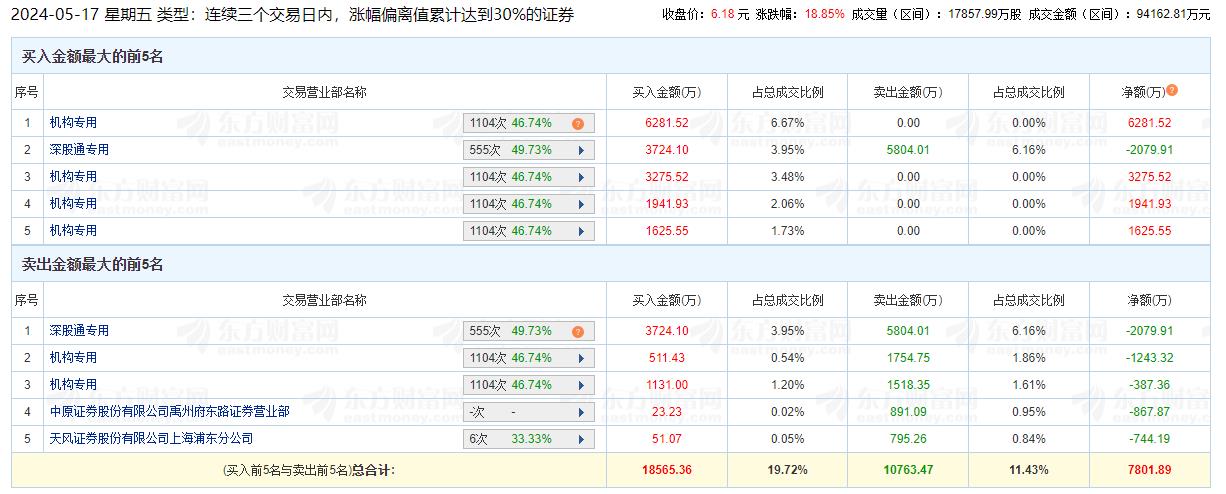Open 深股通专用 link in the buy table
Image resolution: width=1226 pixels, height=494 pixels.
[x=79, y=150]
